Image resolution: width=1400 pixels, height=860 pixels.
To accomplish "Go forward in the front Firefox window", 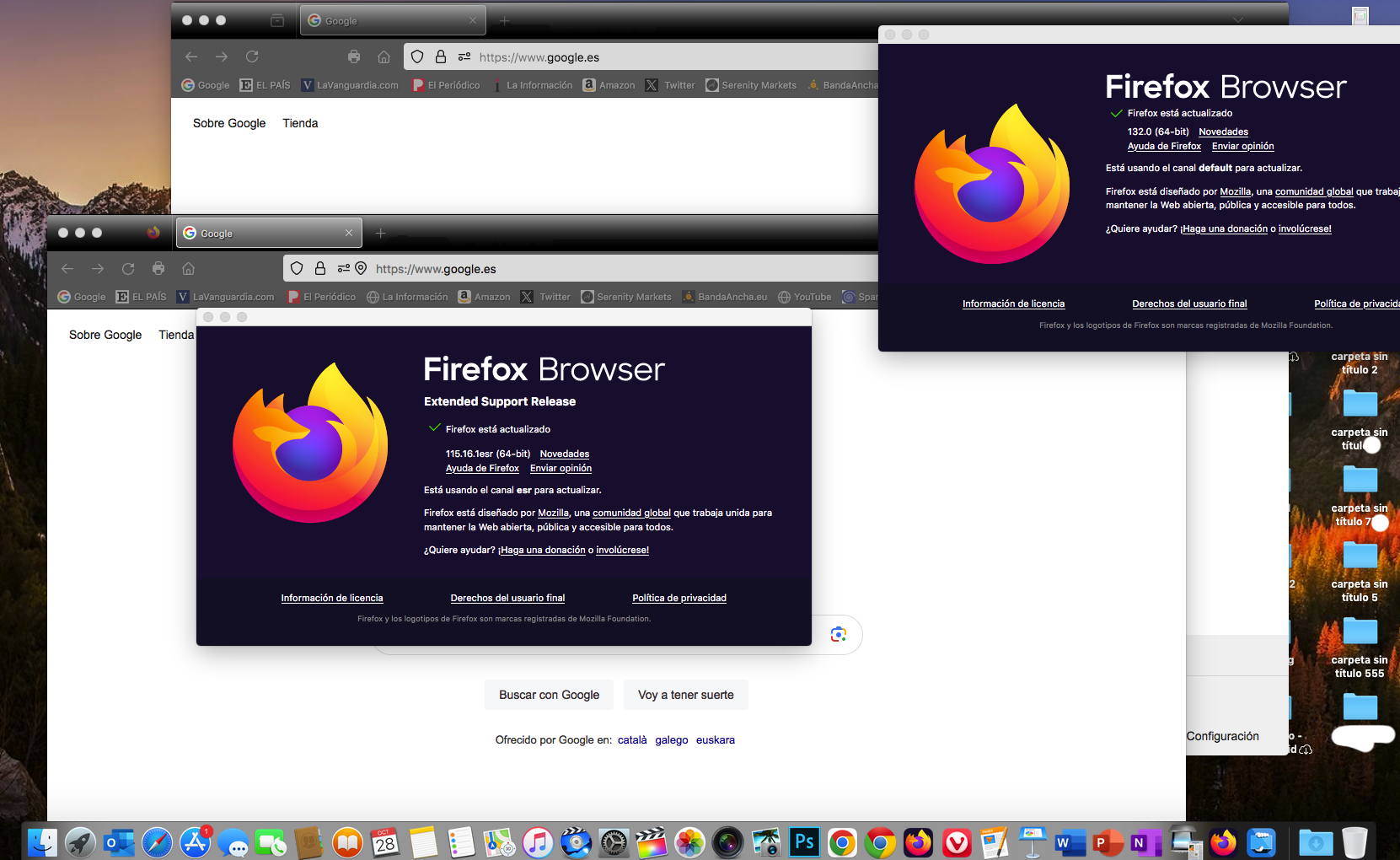I will click(x=98, y=269).
